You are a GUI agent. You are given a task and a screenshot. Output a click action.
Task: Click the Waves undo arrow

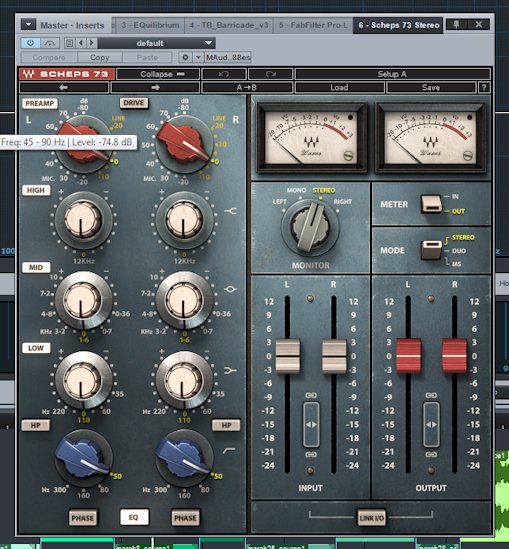click(x=224, y=74)
